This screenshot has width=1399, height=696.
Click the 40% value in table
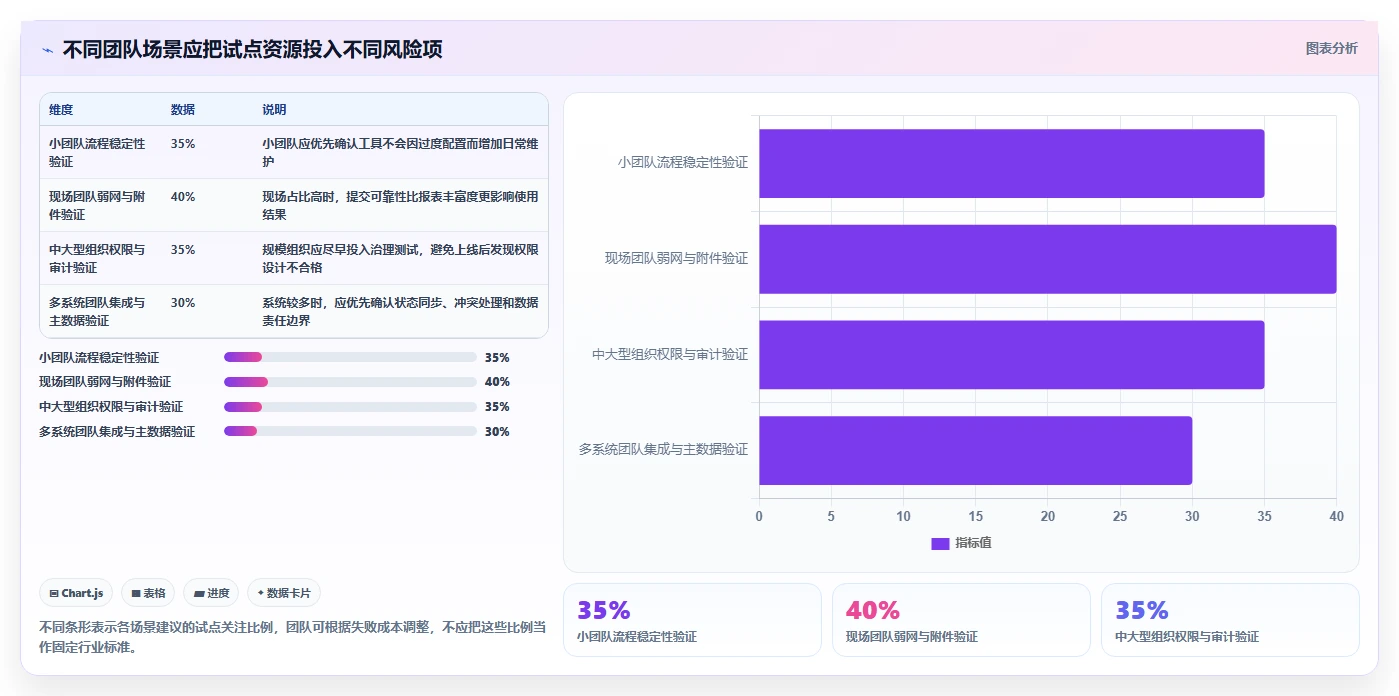183,197
